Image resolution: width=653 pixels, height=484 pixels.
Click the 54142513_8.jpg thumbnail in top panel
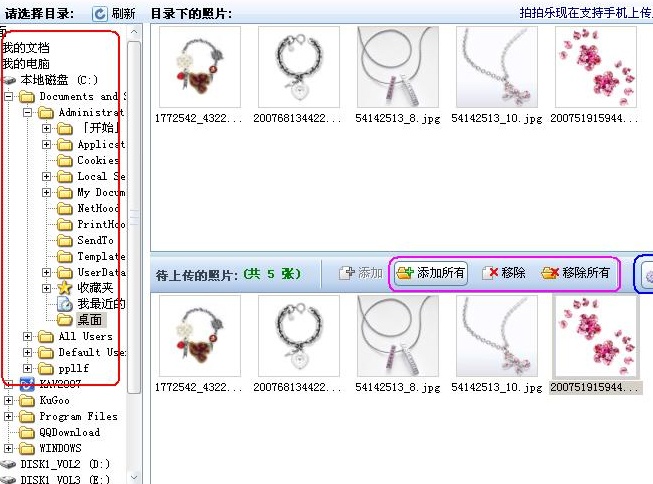click(x=397, y=66)
